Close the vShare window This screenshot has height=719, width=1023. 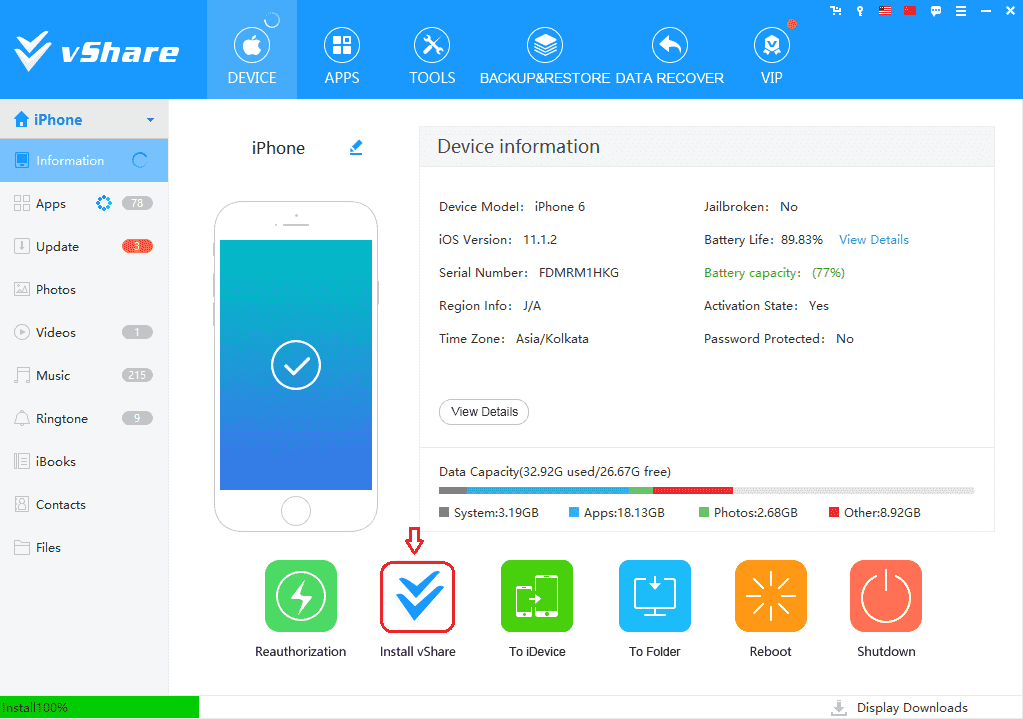tap(1010, 11)
